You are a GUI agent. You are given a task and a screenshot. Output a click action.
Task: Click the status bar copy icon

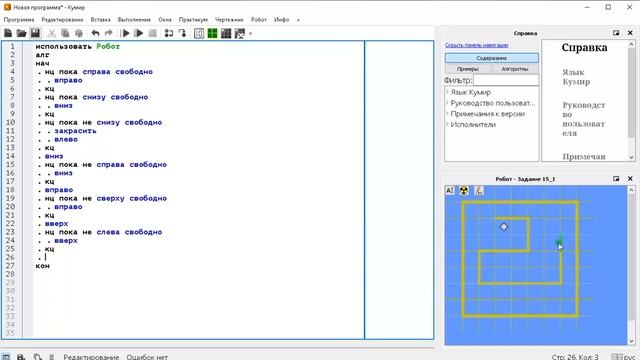point(38,357)
